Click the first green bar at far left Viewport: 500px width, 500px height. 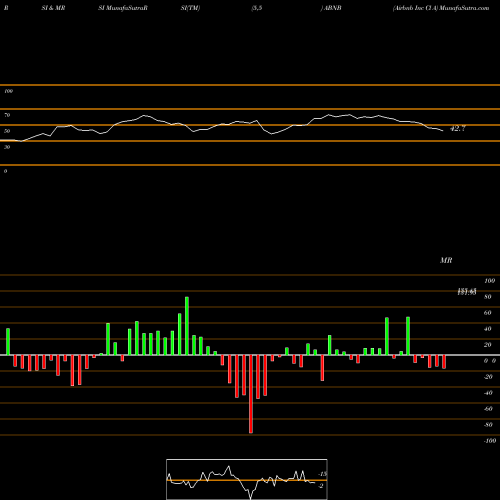pos(8,342)
